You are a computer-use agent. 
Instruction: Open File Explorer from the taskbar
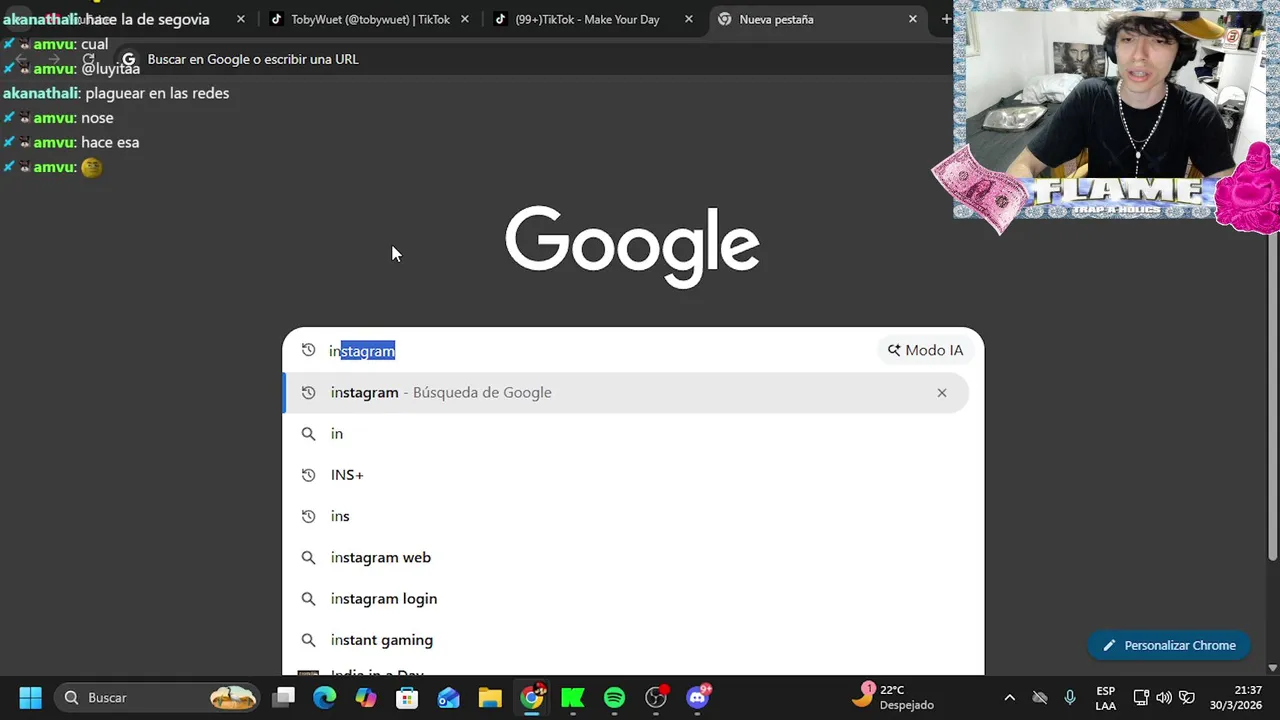(x=489, y=697)
